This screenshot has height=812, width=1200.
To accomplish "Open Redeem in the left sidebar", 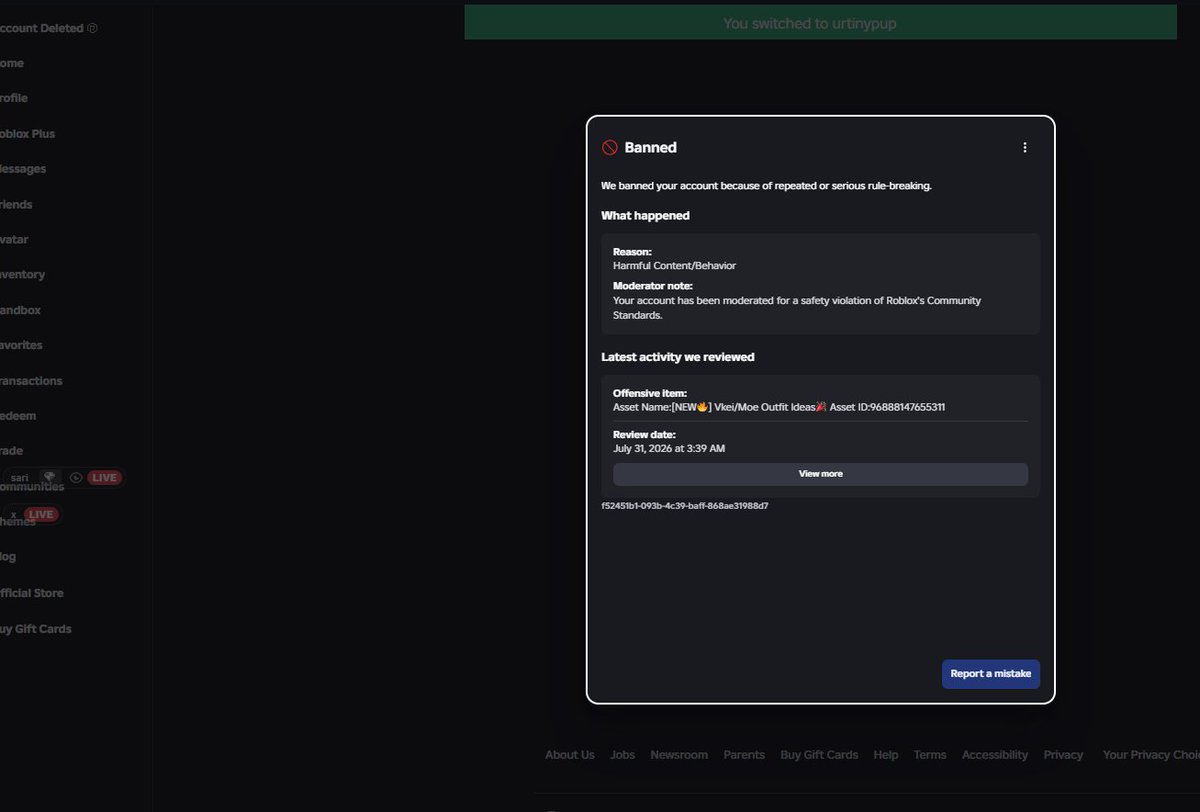I will [18, 416].
